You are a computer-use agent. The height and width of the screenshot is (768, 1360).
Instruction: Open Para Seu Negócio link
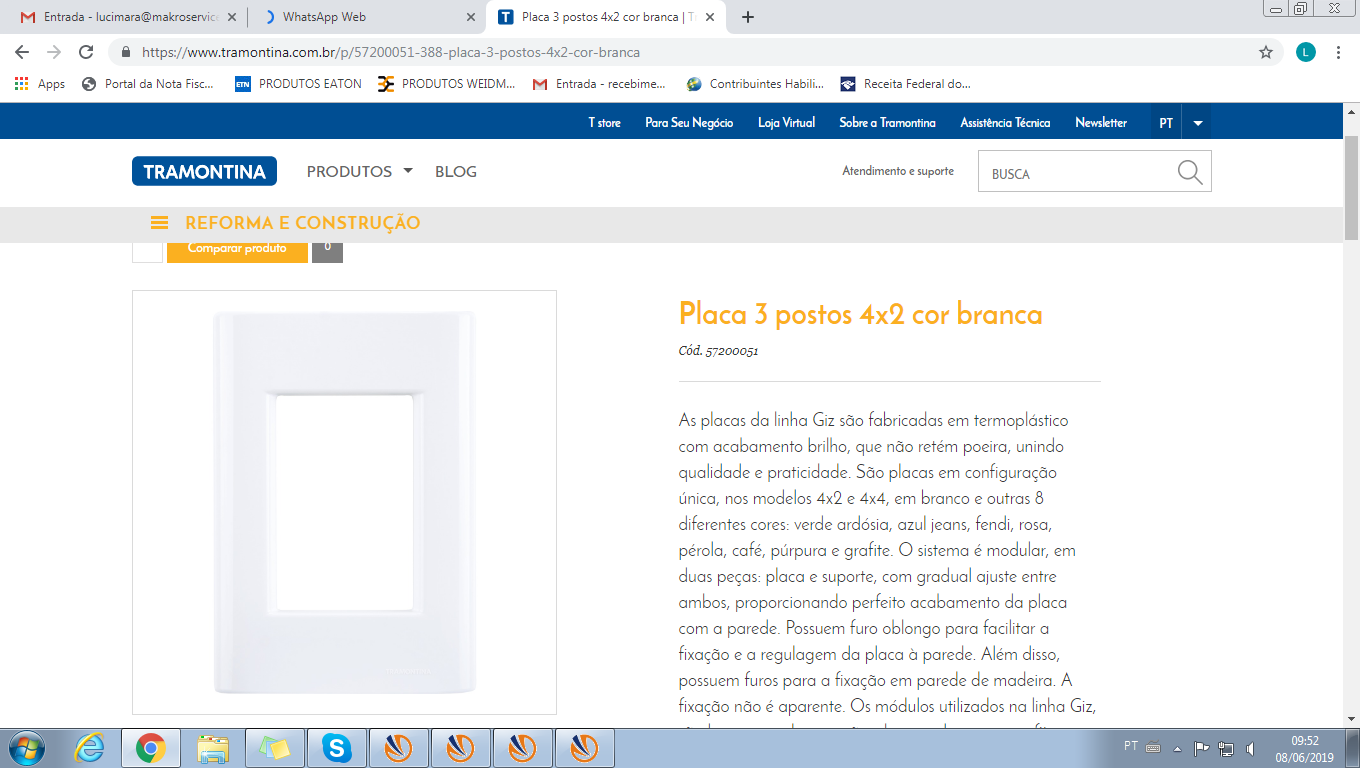click(x=689, y=122)
